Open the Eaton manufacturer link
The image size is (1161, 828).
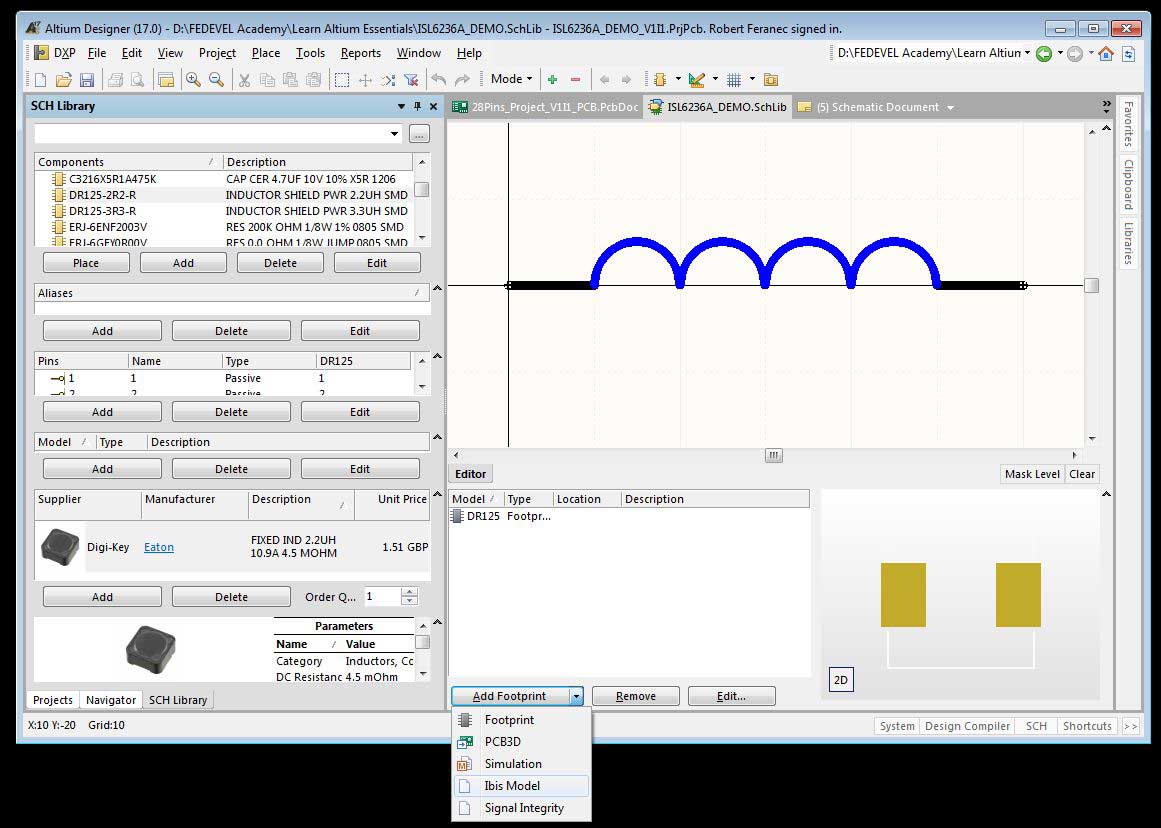pos(158,547)
